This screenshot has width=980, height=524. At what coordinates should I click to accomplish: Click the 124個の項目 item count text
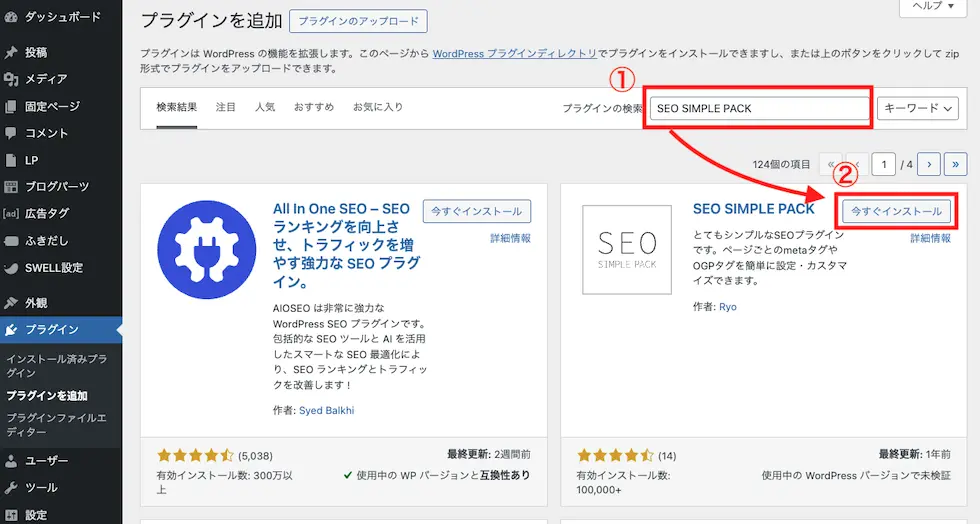tap(781, 164)
